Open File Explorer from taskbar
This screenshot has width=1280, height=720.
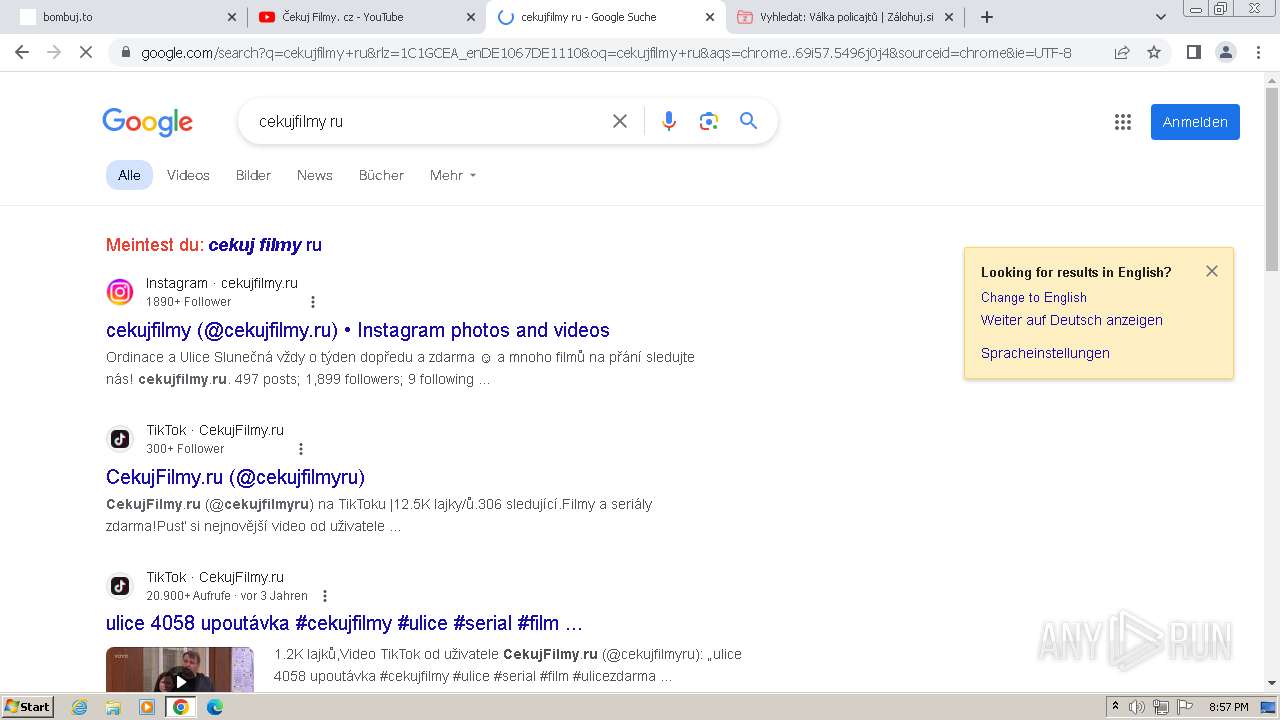113,707
